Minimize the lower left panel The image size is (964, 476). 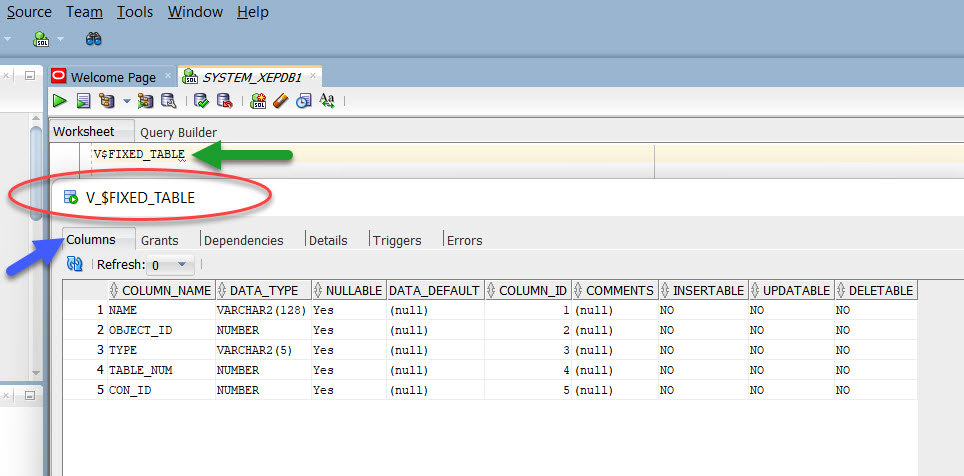coord(29,396)
